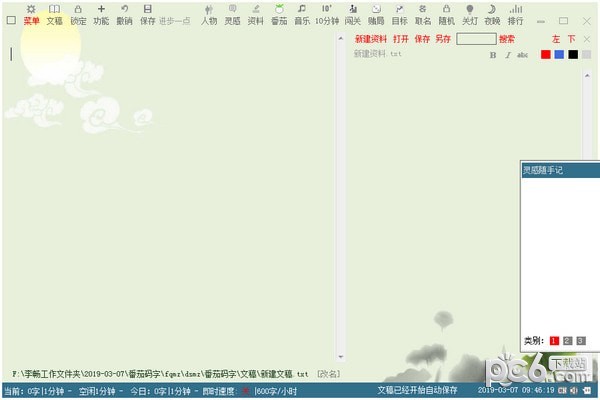Select the blue color swatch

559,54
